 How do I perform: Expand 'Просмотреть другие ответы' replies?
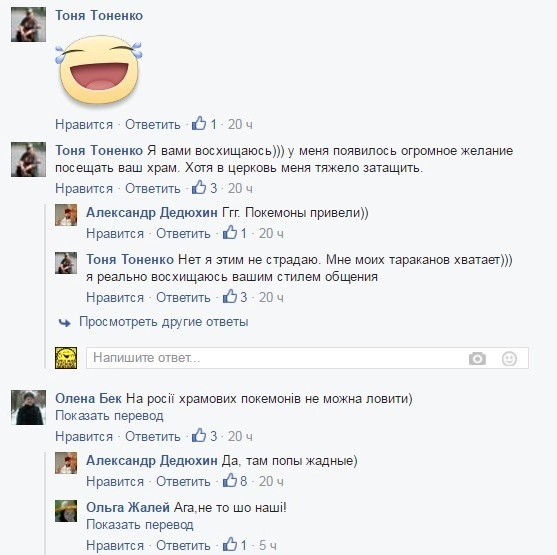163,322
